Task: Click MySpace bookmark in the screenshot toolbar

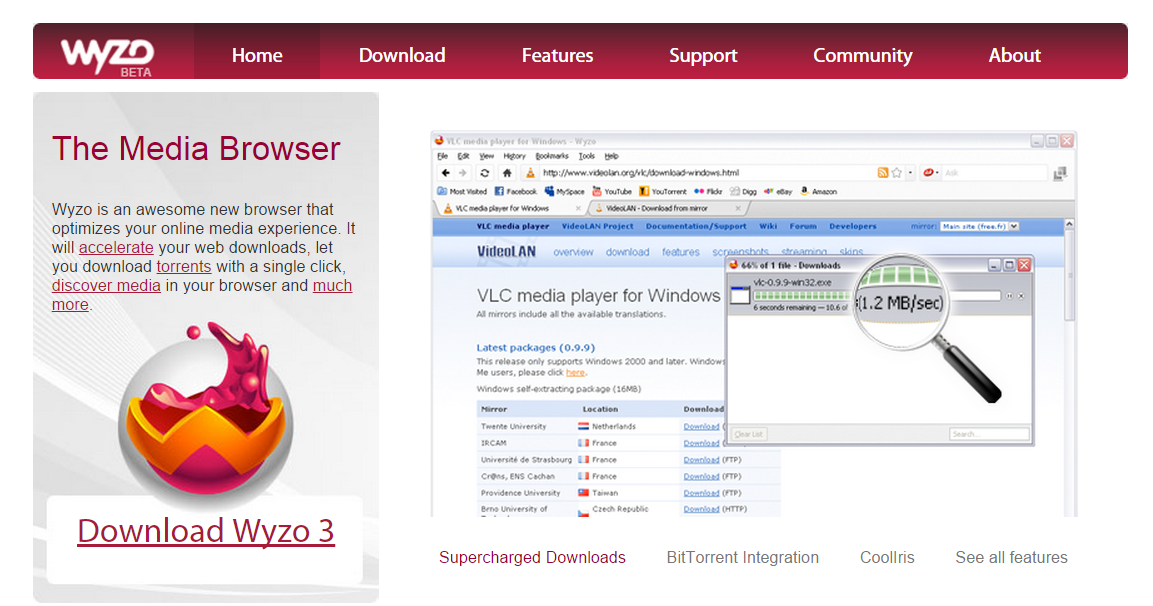Action: coord(565,191)
